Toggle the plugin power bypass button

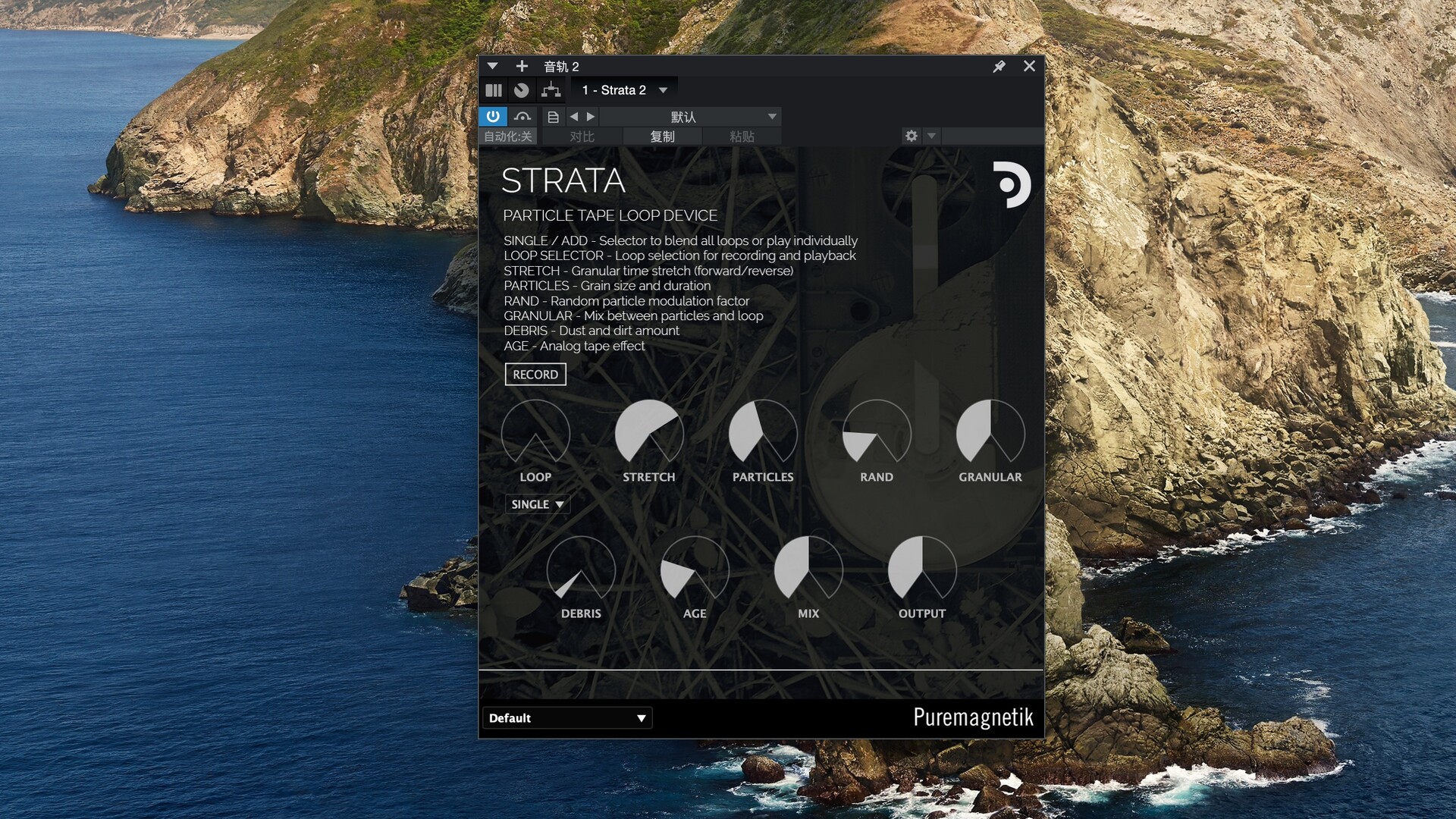pos(493,117)
